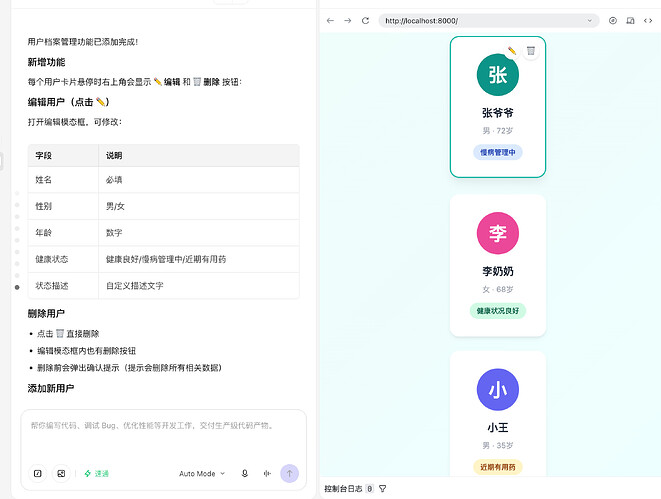Go back in the preview browser
This screenshot has width=661, height=499.
pyautogui.click(x=330, y=21)
